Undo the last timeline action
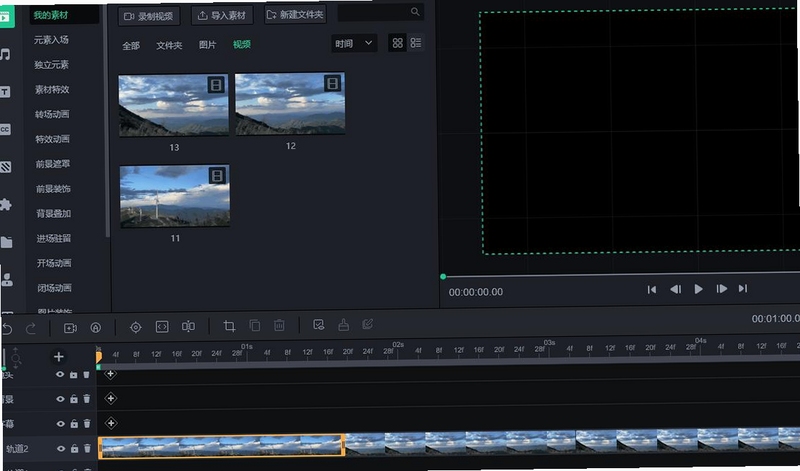Screen dimensions: 800x471 [7, 328]
